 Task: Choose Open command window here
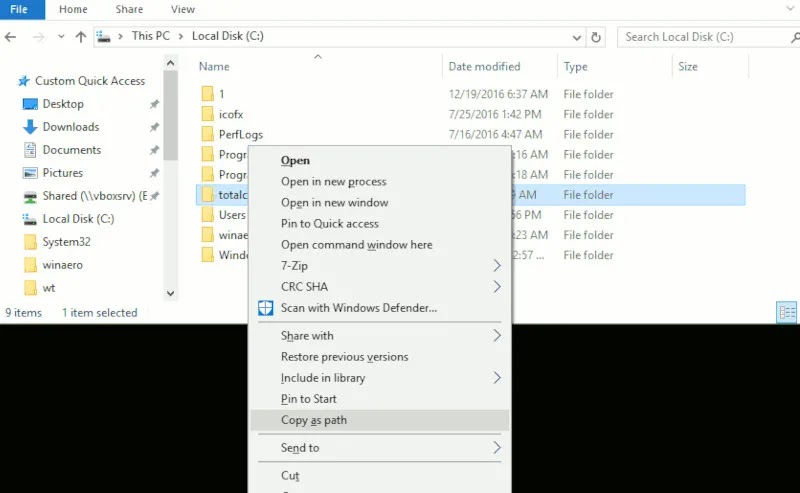(x=380, y=244)
